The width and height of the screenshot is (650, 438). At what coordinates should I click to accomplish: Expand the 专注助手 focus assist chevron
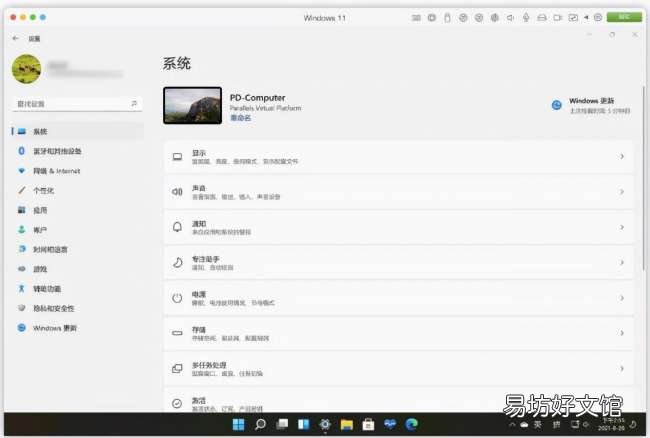[622, 262]
